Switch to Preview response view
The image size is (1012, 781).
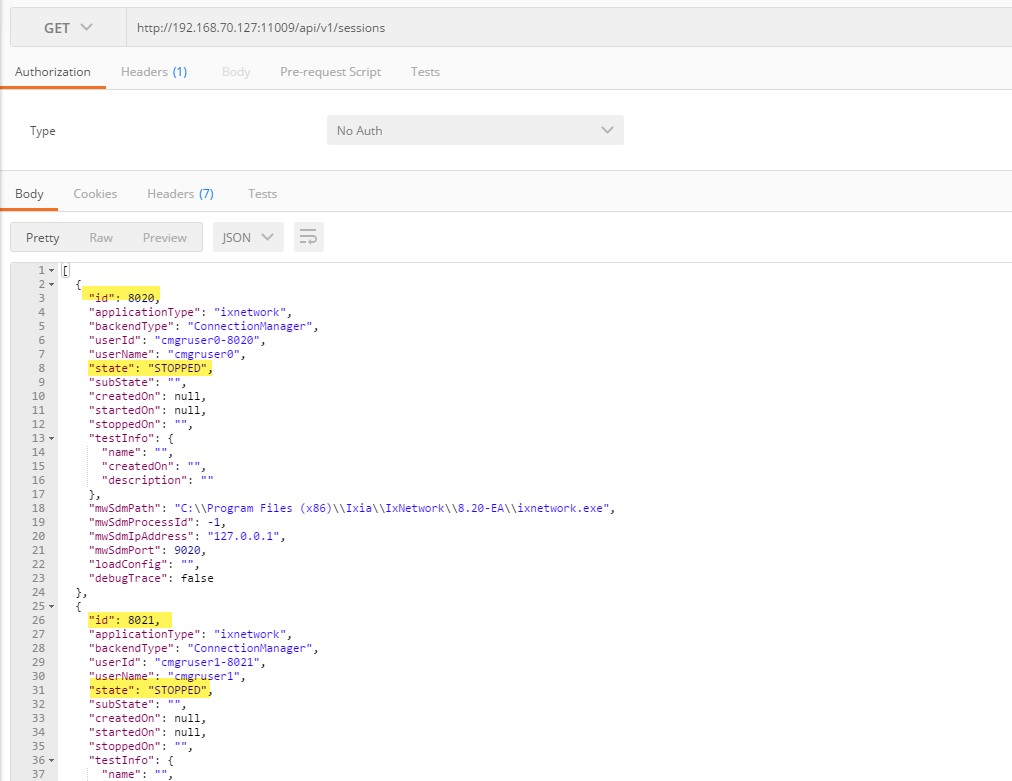[x=165, y=238]
